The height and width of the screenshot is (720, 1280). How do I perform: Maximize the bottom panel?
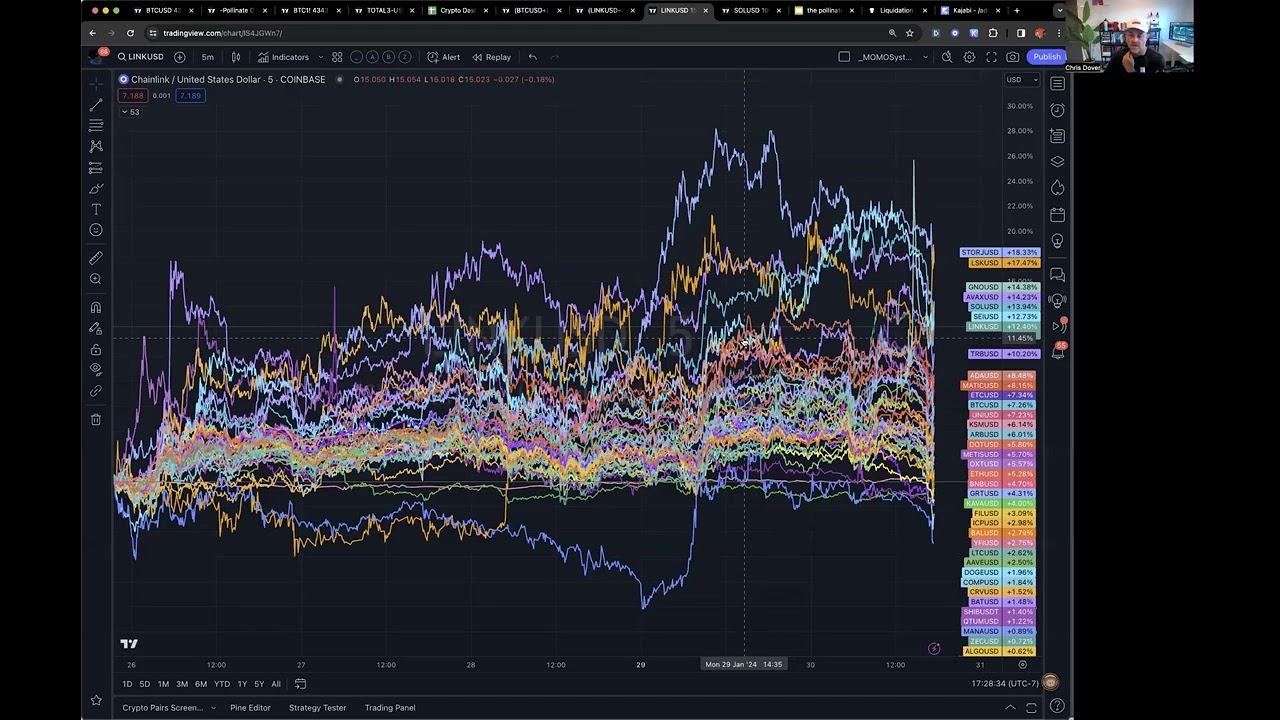[1031, 708]
